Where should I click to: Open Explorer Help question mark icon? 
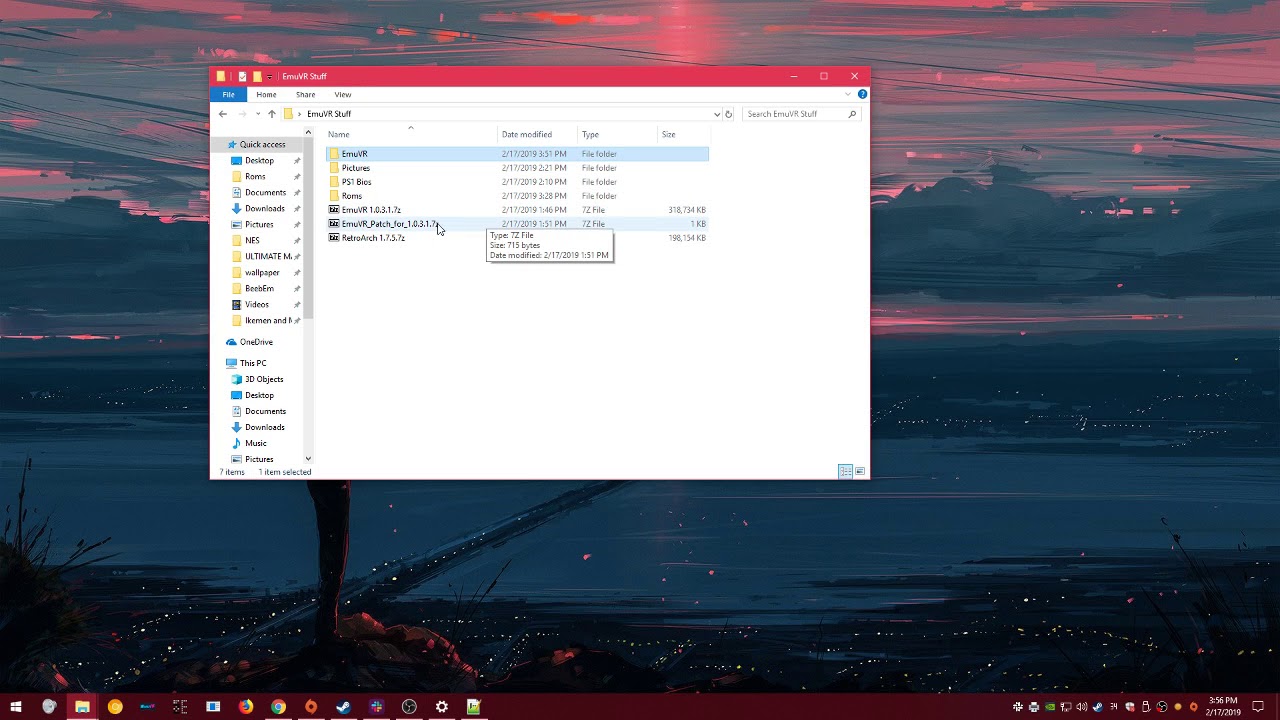[862, 94]
